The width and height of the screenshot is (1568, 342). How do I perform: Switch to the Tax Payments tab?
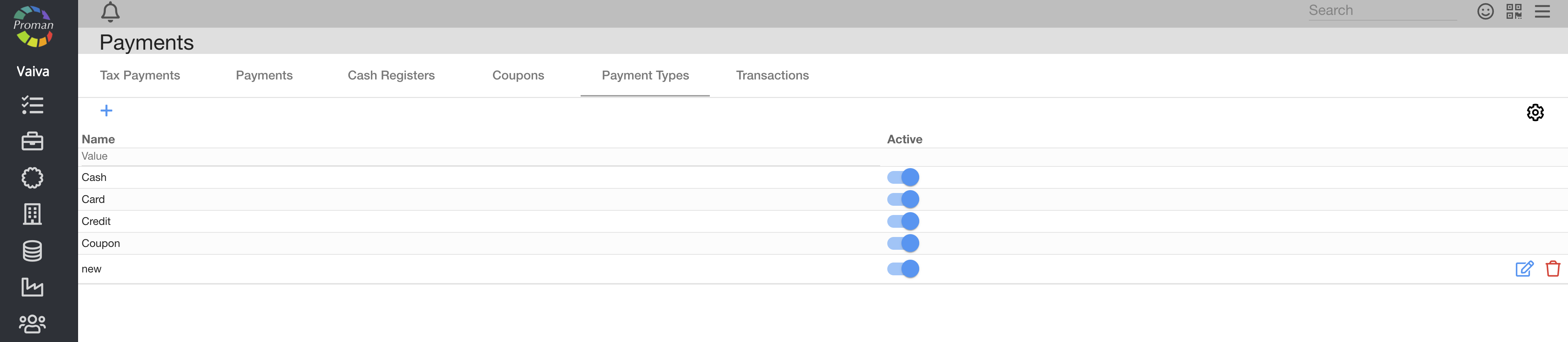(x=140, y=76)
